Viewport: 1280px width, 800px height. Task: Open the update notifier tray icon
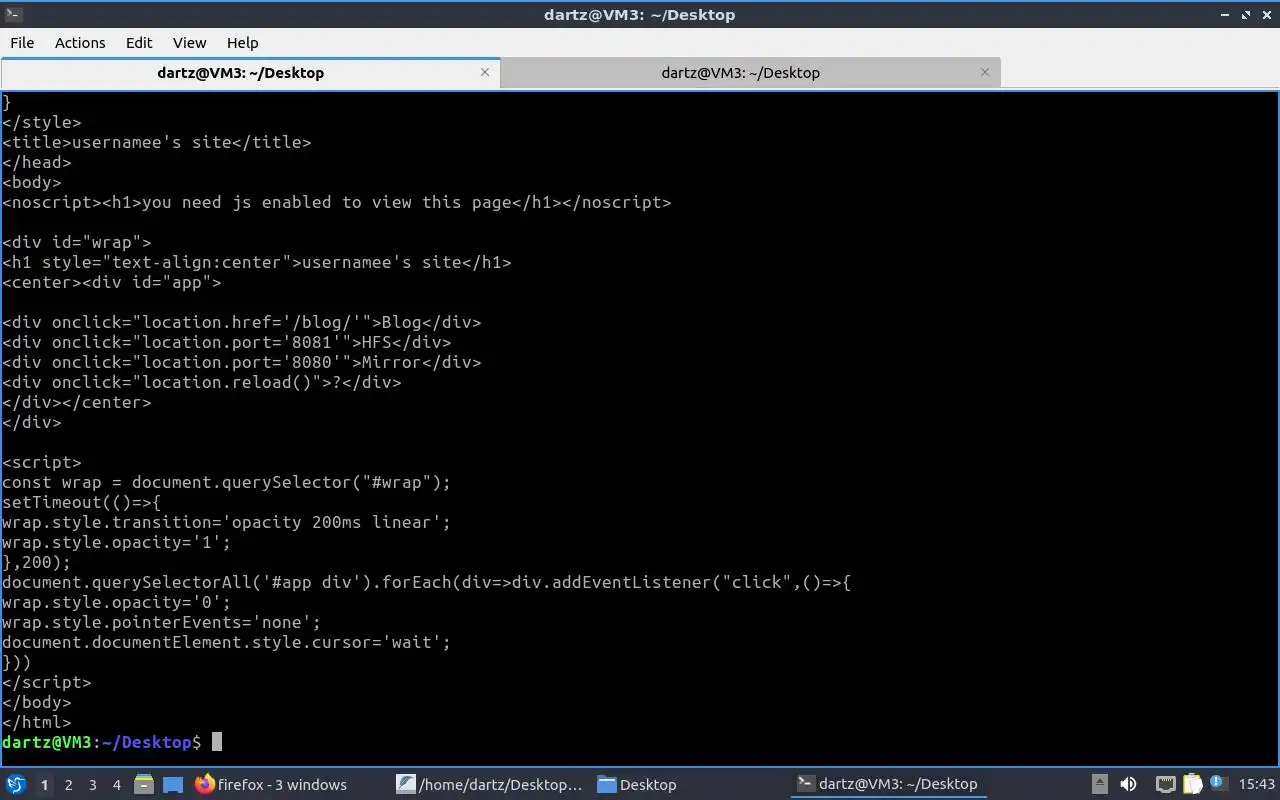(x=1217, y=784)
